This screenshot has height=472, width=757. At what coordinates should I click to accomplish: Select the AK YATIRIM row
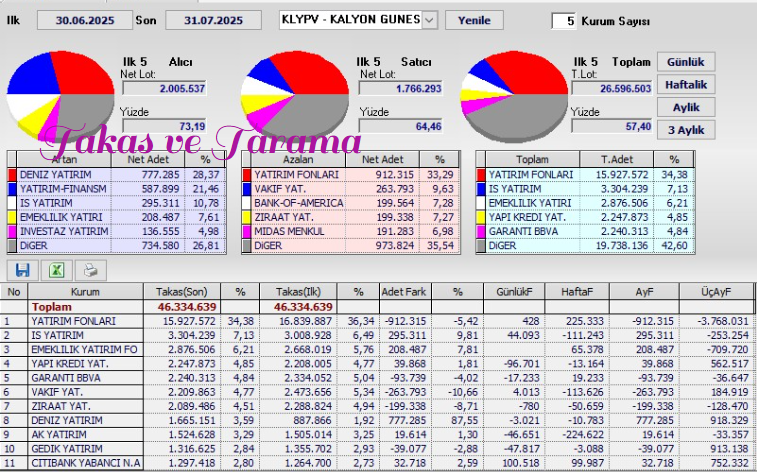[x=377, y=434]
